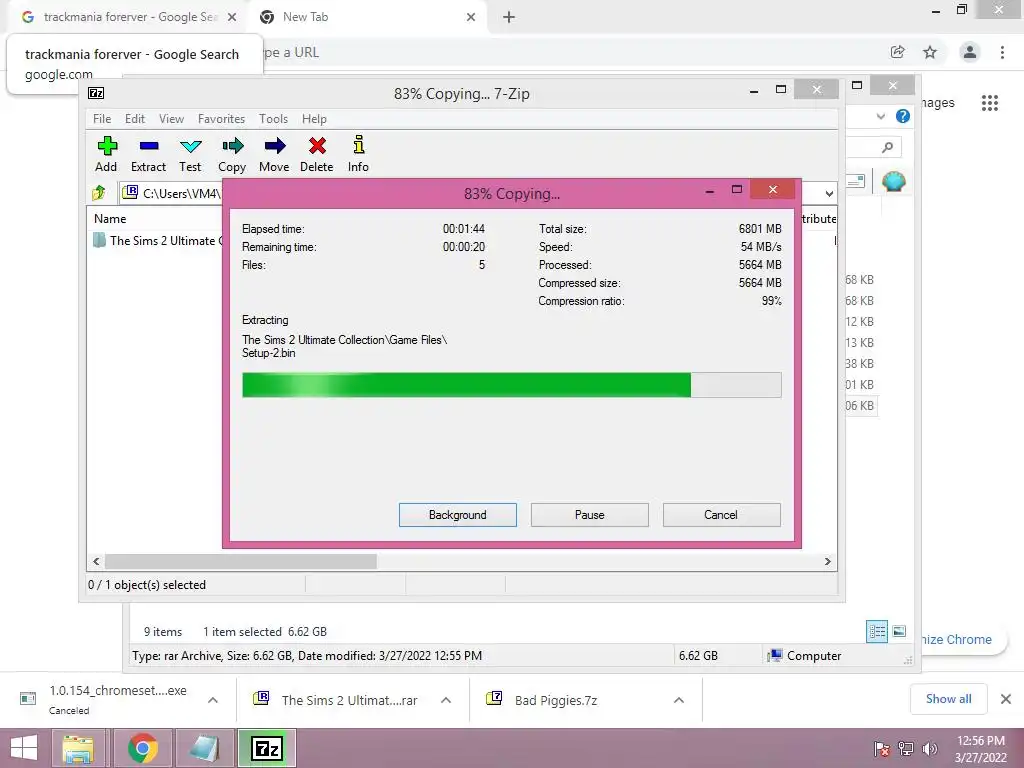
Task: Switch to Chrome on the taskbar
Action: 142,748
